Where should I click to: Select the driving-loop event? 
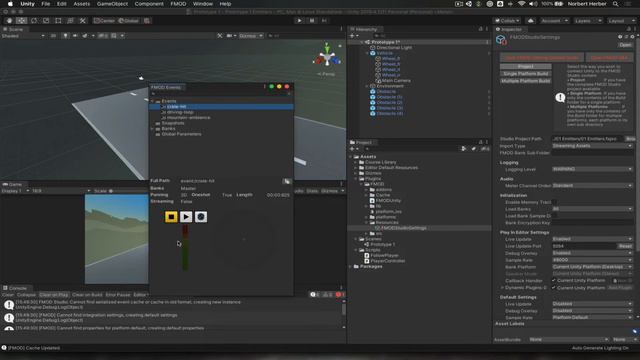pos(180,112)
